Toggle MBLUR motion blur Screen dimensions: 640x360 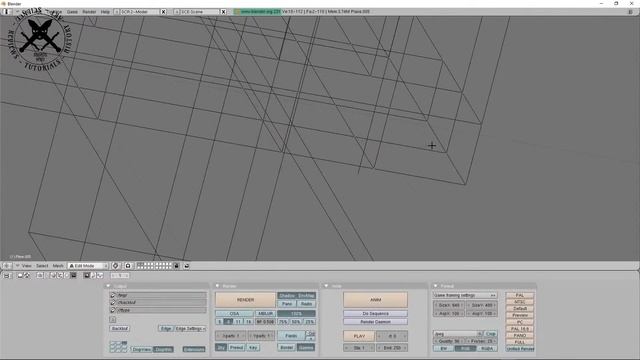[265, 313]
